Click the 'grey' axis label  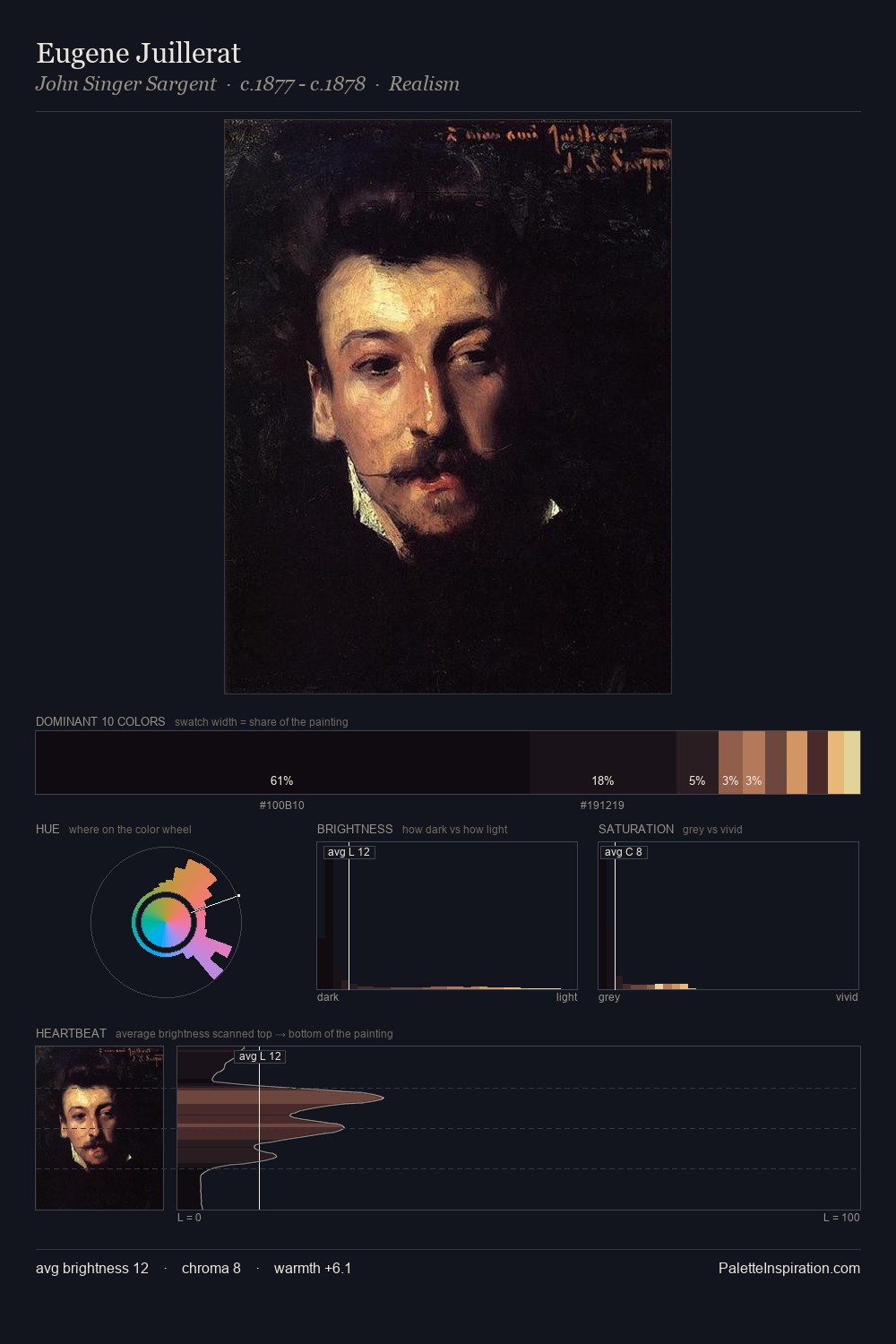tap(609, 997)
